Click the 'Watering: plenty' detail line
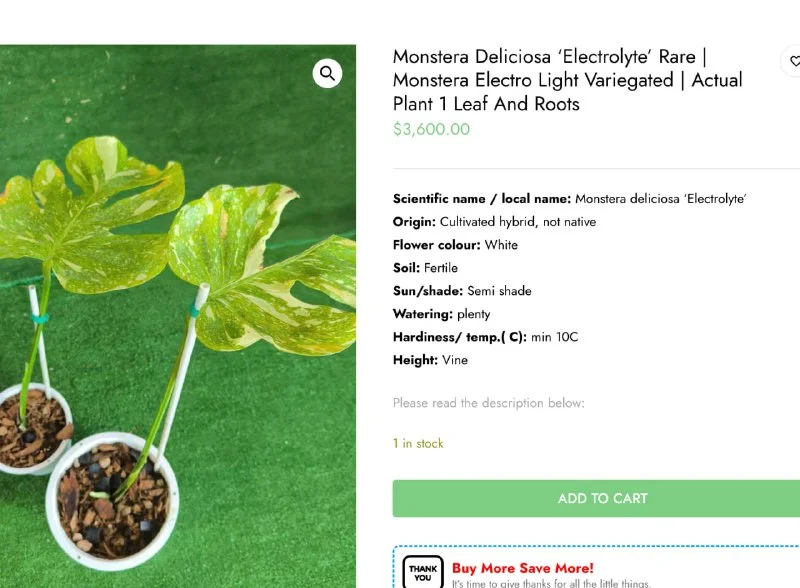This screenshot has width=800, height=588. click(441, 314)
